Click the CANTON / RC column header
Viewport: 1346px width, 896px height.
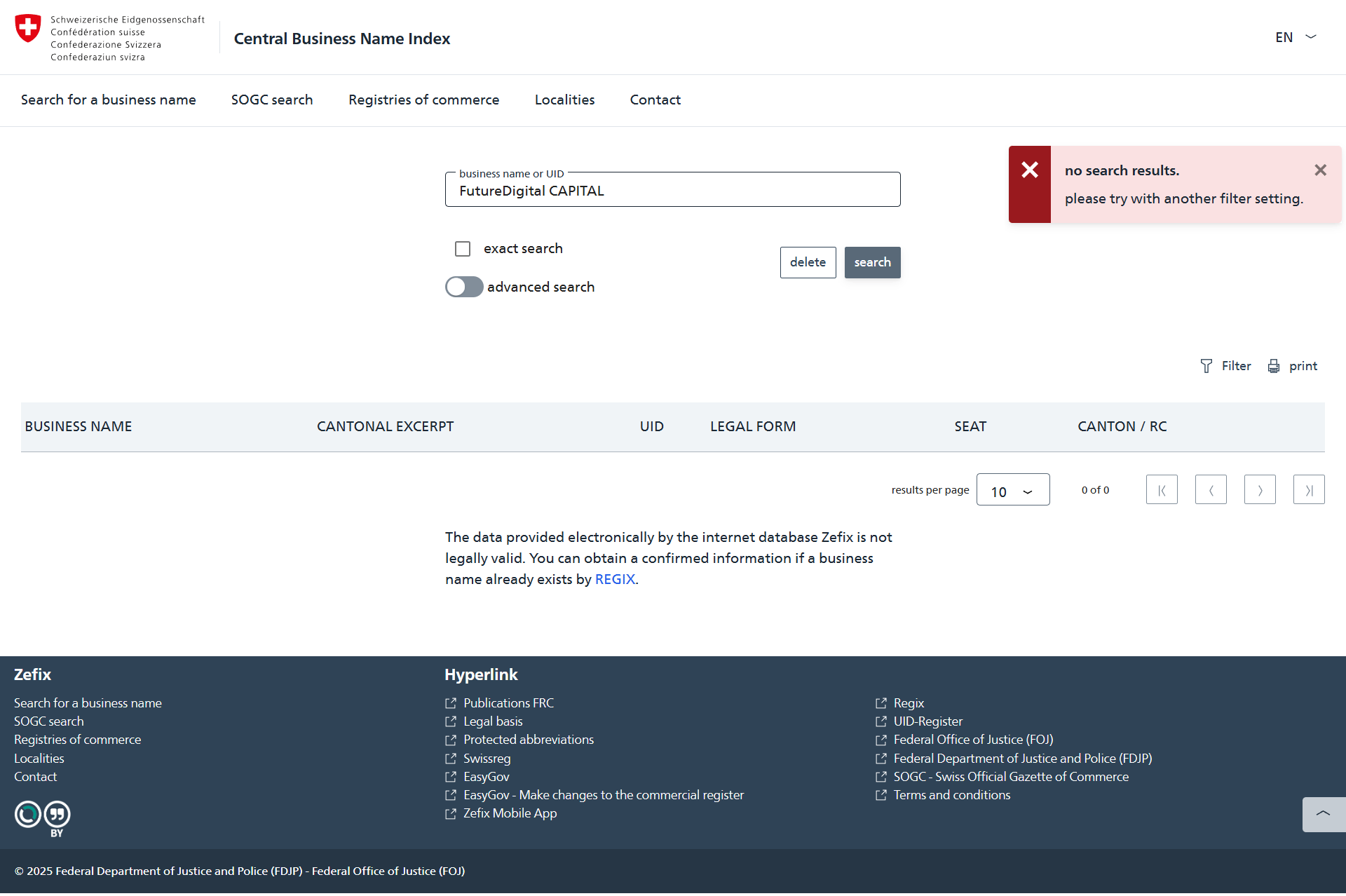pyautogui.click(x=1122, y=426)
